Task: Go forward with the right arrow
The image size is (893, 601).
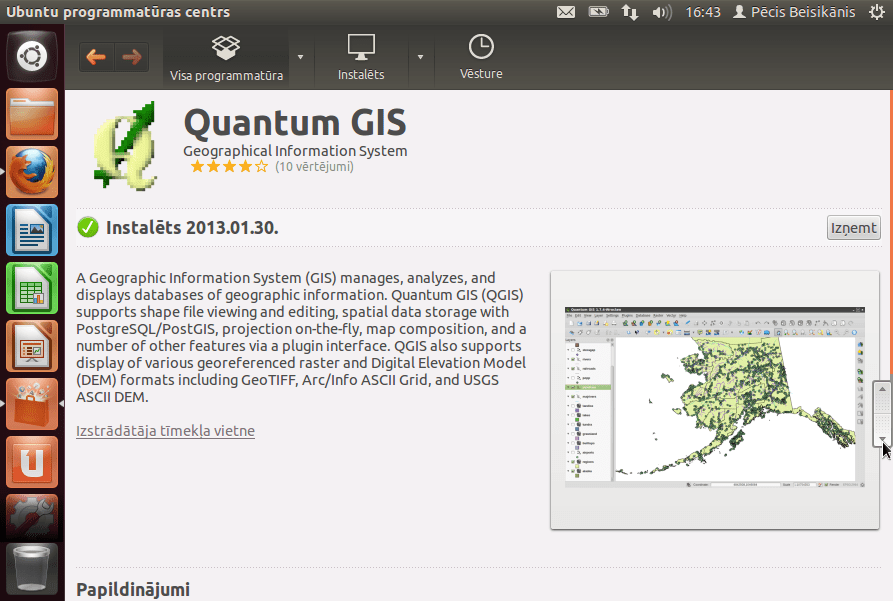Action: pos(132,57)
